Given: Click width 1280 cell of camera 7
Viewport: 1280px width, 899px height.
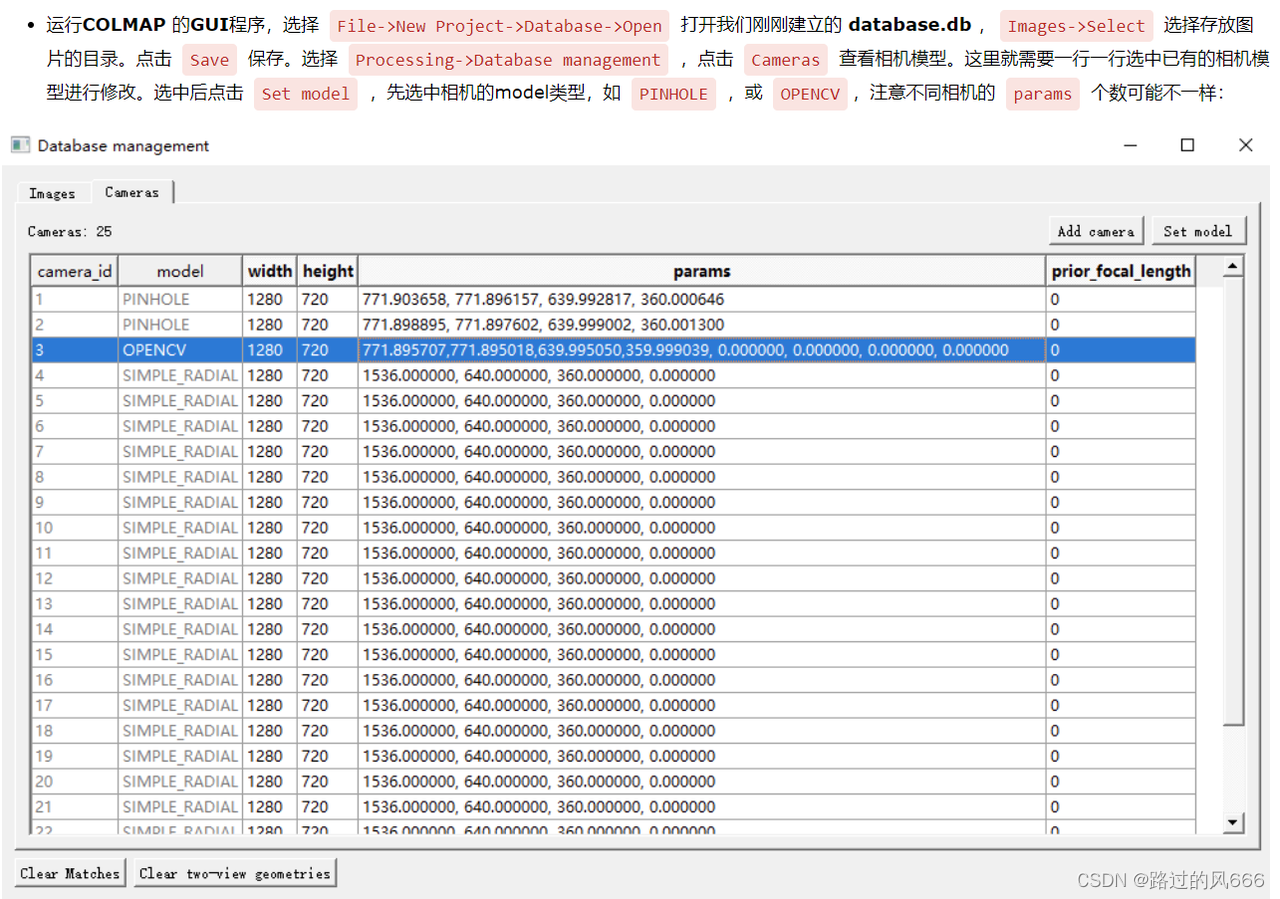Looking at the screenshot, I should point(270,452).
